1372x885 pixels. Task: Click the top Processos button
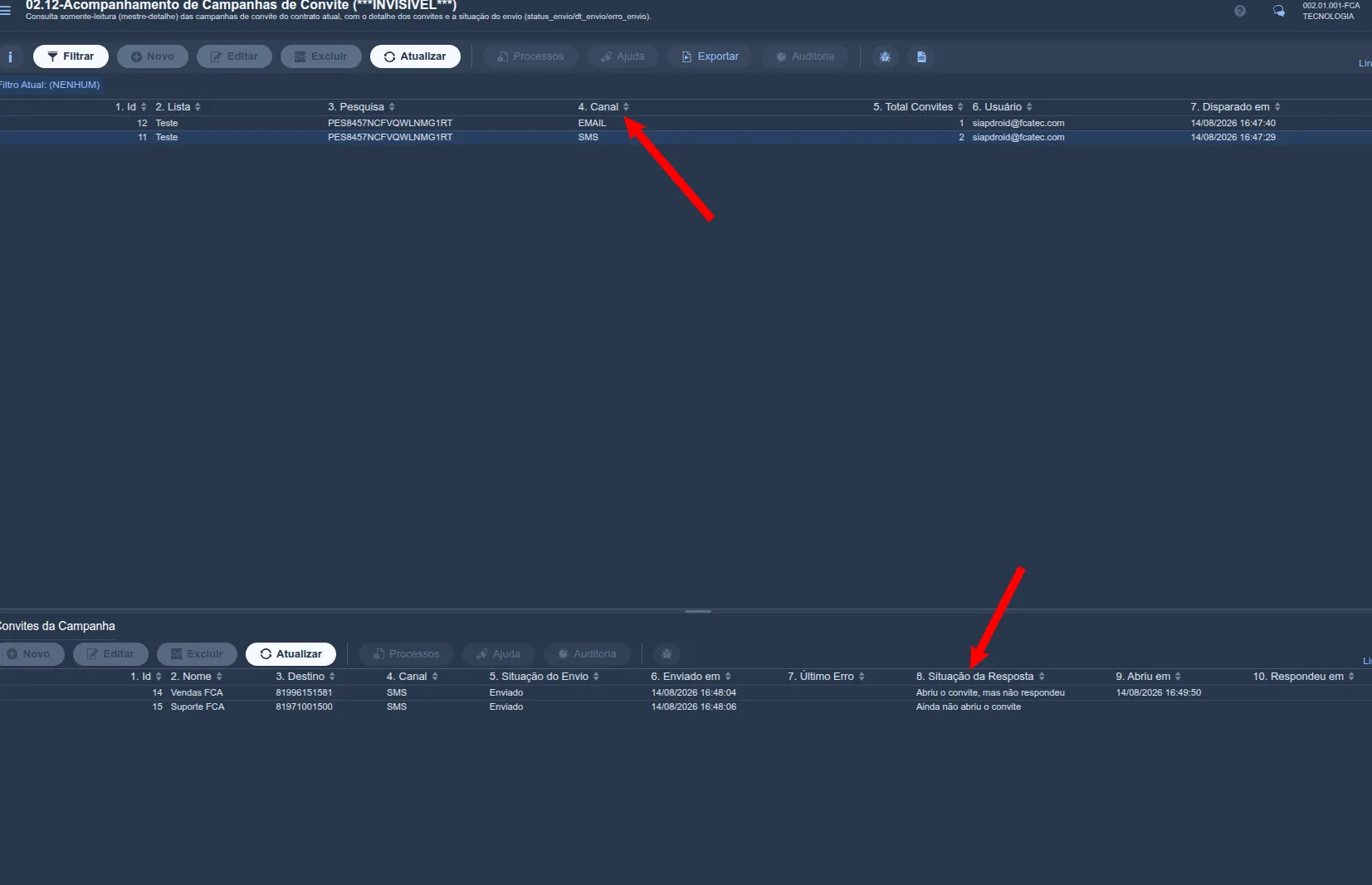(x=530, y=56)
